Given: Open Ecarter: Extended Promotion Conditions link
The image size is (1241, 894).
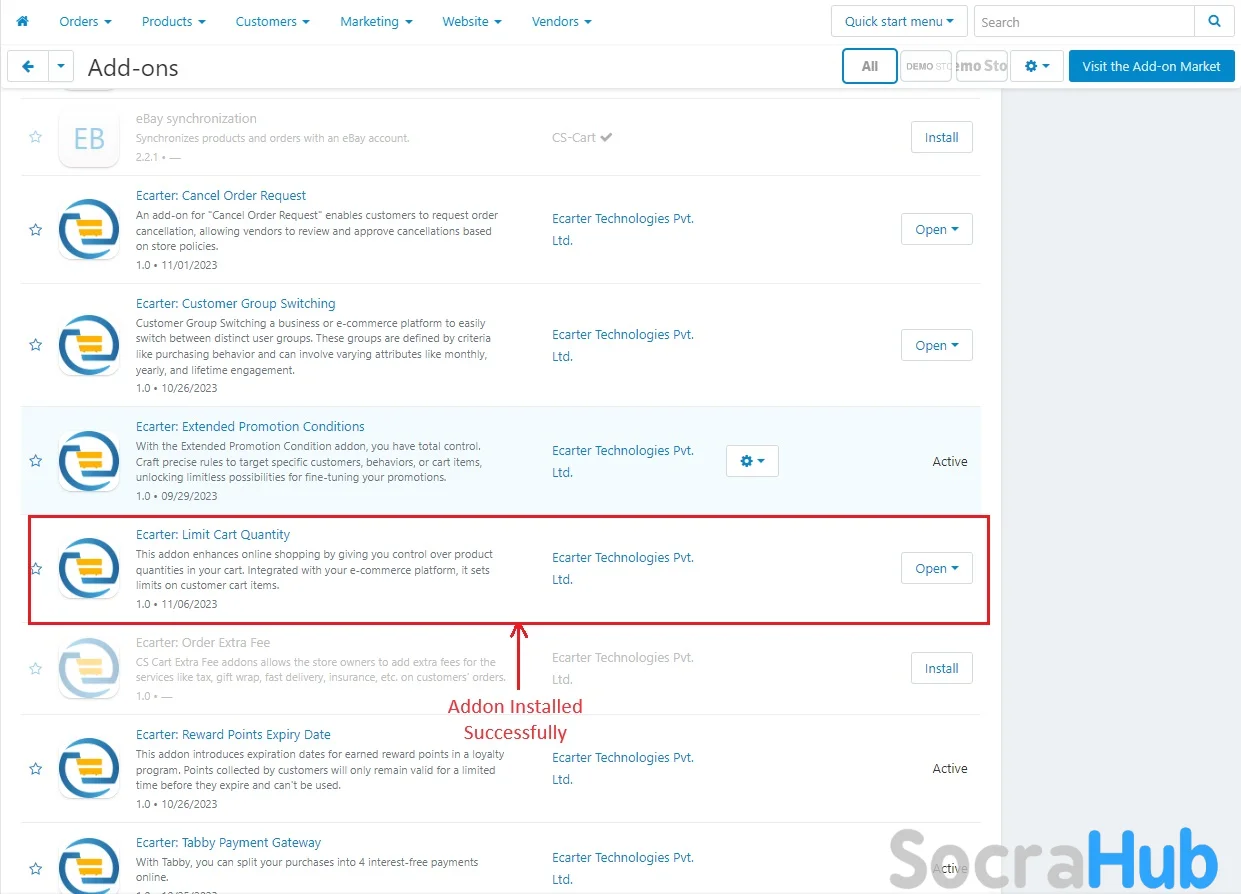Looking at the screenshot, I should coord(250,426).
